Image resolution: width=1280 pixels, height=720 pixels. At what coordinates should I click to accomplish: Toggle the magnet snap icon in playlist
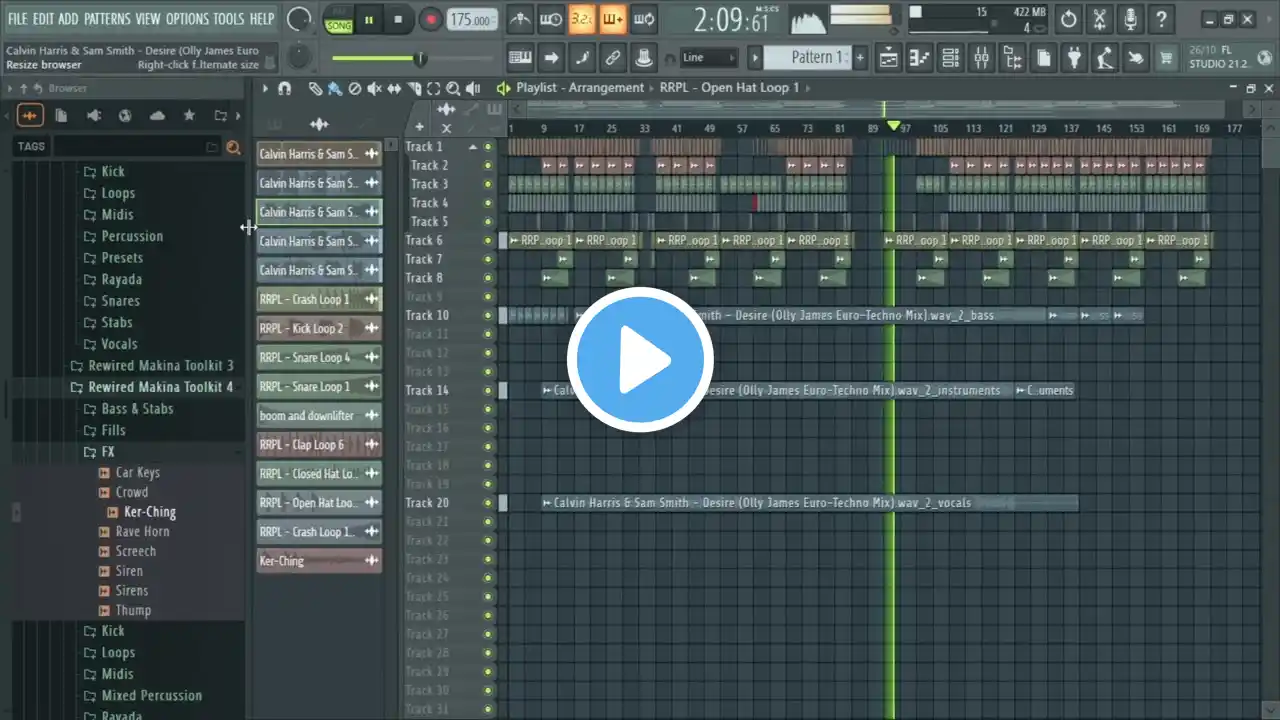tap(285, 89)
